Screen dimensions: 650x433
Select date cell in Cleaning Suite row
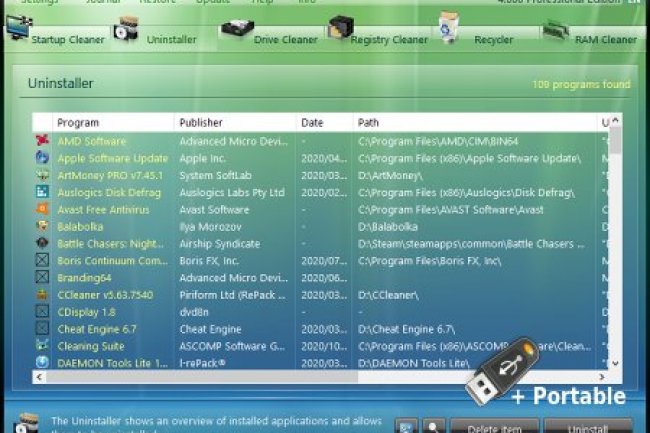324,346
